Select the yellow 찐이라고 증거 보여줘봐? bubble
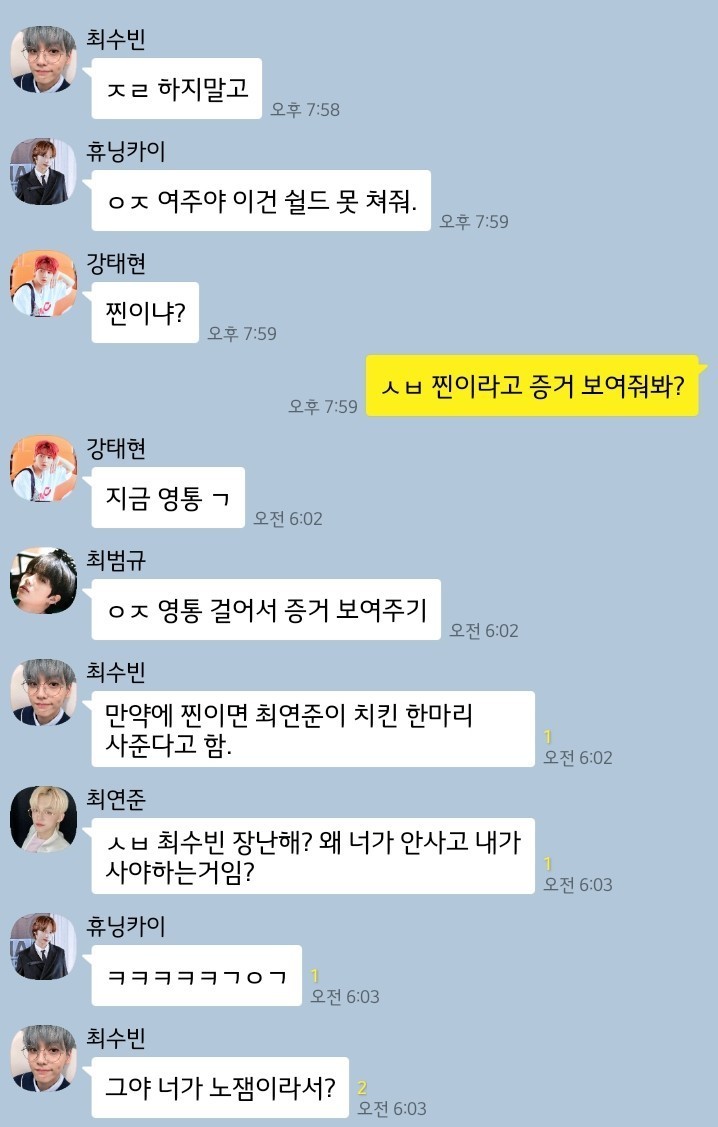The height and width of the screenshot is (1127, 718). pyautogui.click(x=533, y=385)
